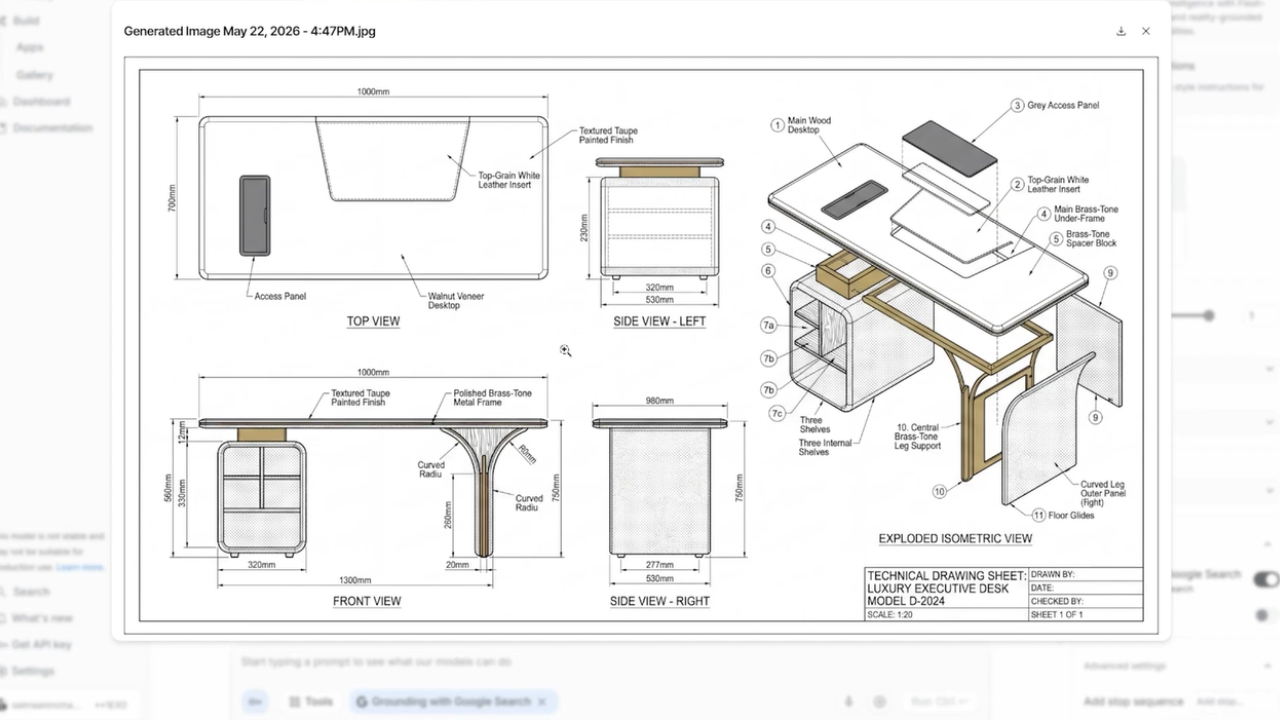Click the slider handle in settings panel
The height and width of the screenshot is (720, 1280).
pyautogui.click(x=1209, y=316)
